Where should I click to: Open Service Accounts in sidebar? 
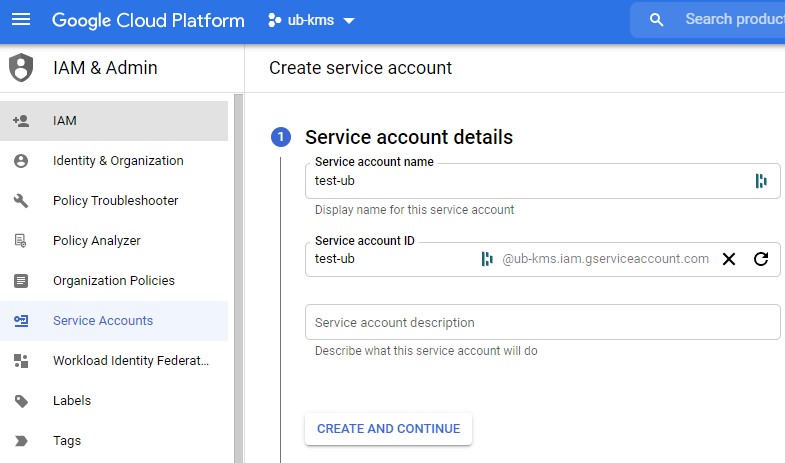(x=114, y=321)
